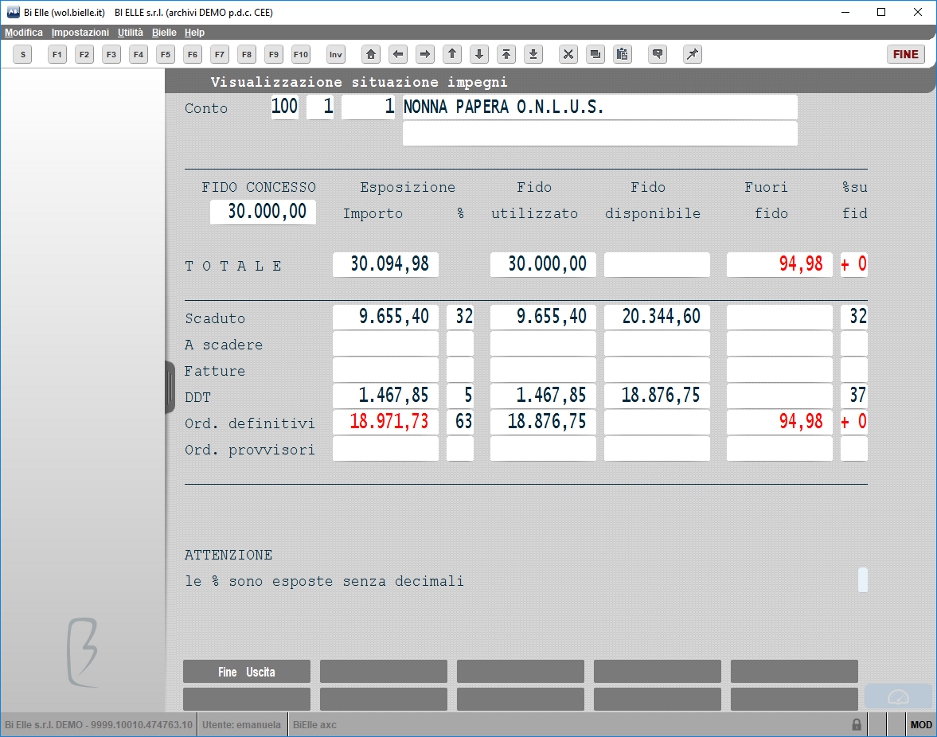Viewport: 937px width, 737px height.
Task: Click the speech bubble comment icon
Action: pyautogui.click(x=657, y=54)
